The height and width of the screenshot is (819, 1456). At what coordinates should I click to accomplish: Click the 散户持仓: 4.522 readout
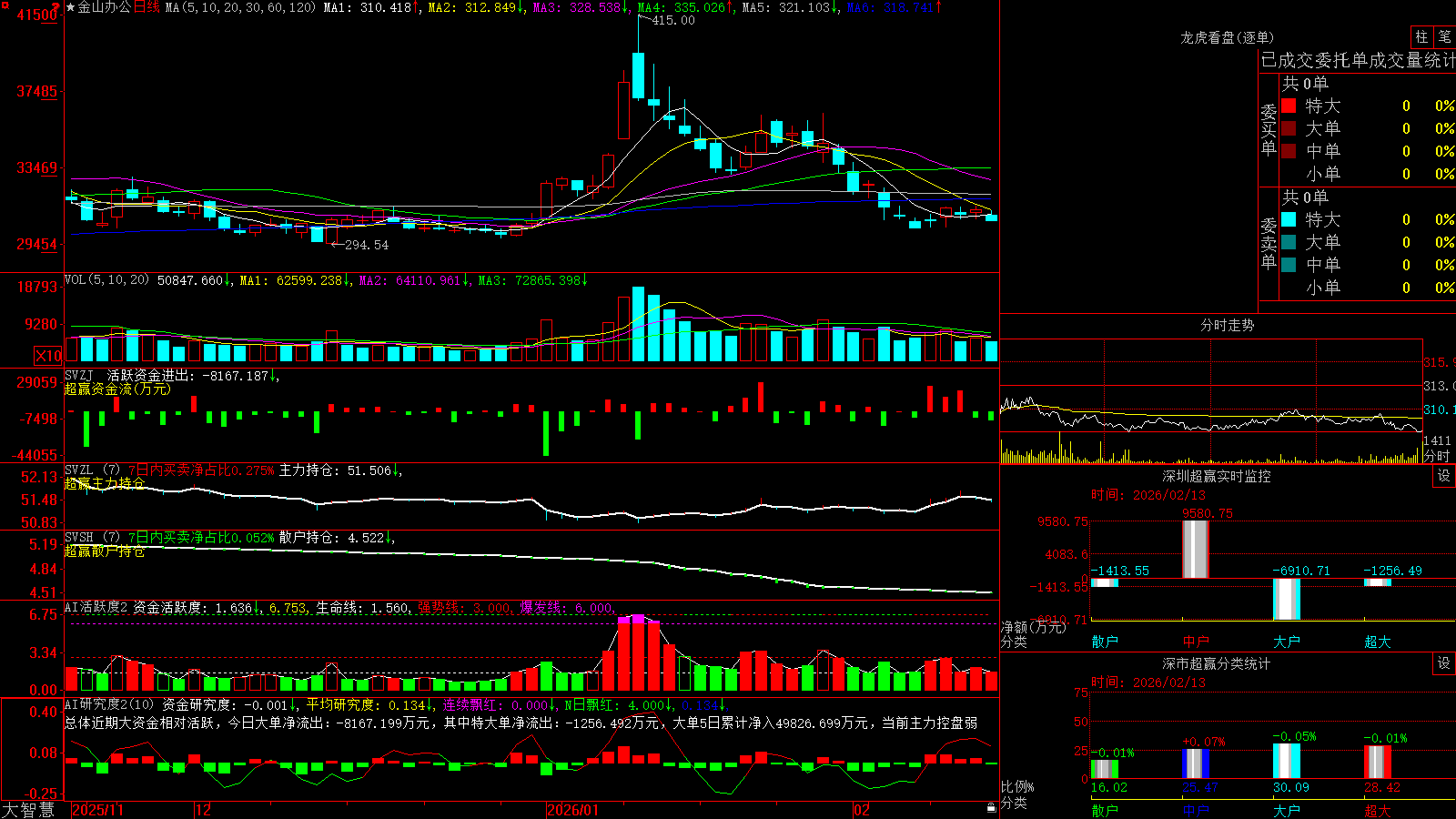(x=336, y=538)
